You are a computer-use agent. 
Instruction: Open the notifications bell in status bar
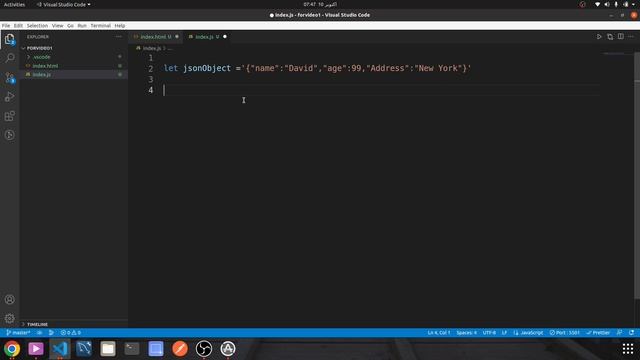point(631,333)
